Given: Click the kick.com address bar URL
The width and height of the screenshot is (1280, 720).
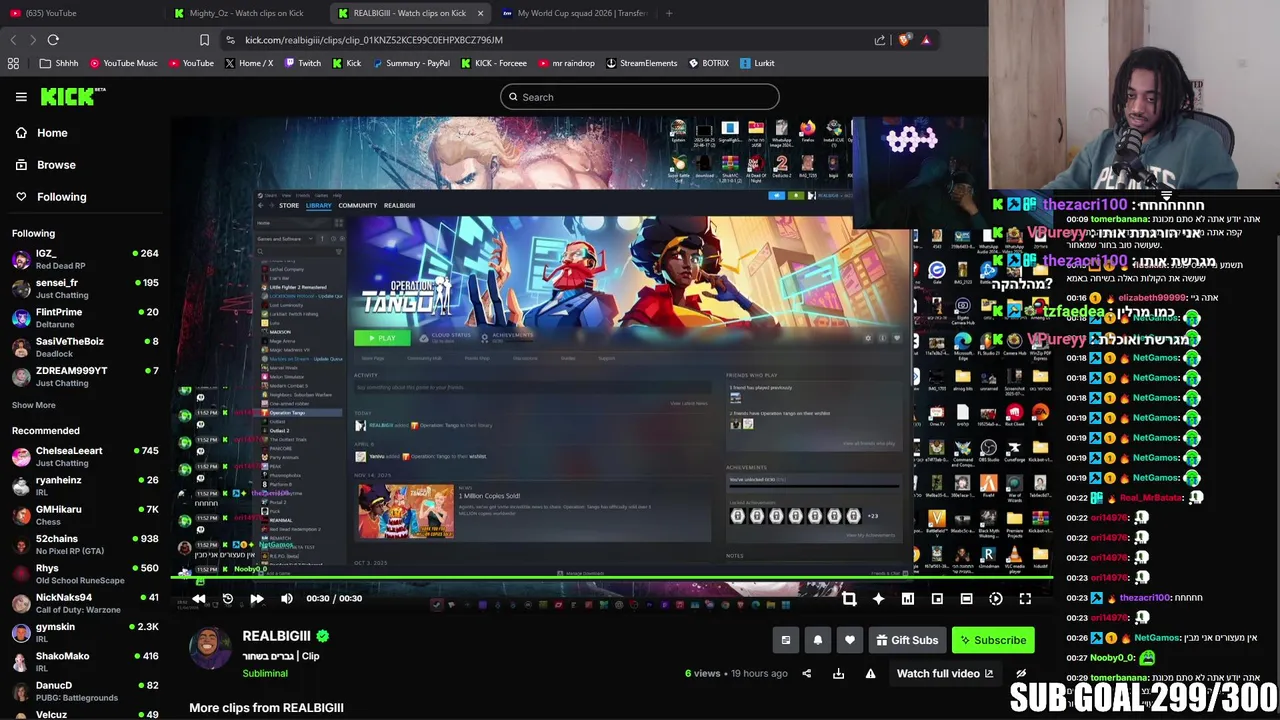Looking at the screenshot, I should click(374, 40).
